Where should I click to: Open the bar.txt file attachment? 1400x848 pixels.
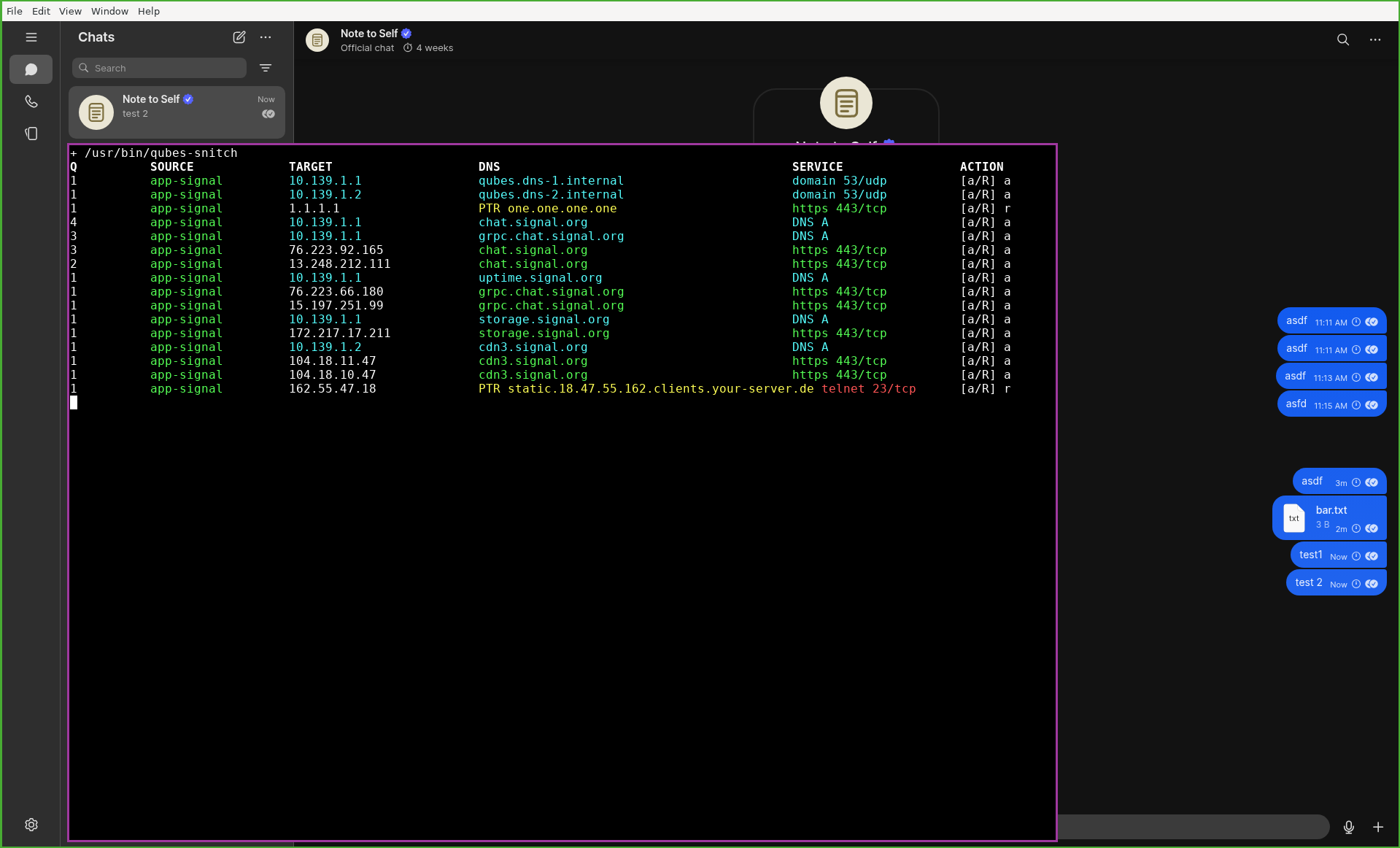pyautogui.click(x=1329, y=518)
